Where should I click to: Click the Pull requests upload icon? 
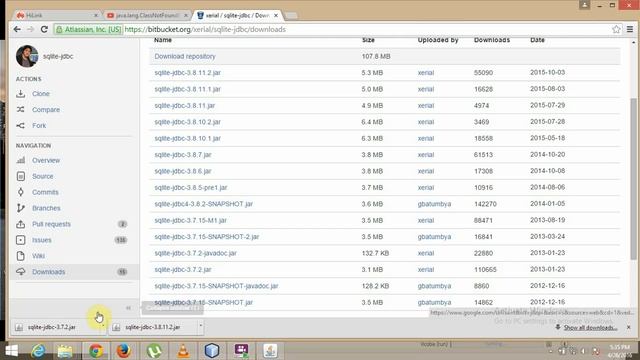tap(20, 224)
